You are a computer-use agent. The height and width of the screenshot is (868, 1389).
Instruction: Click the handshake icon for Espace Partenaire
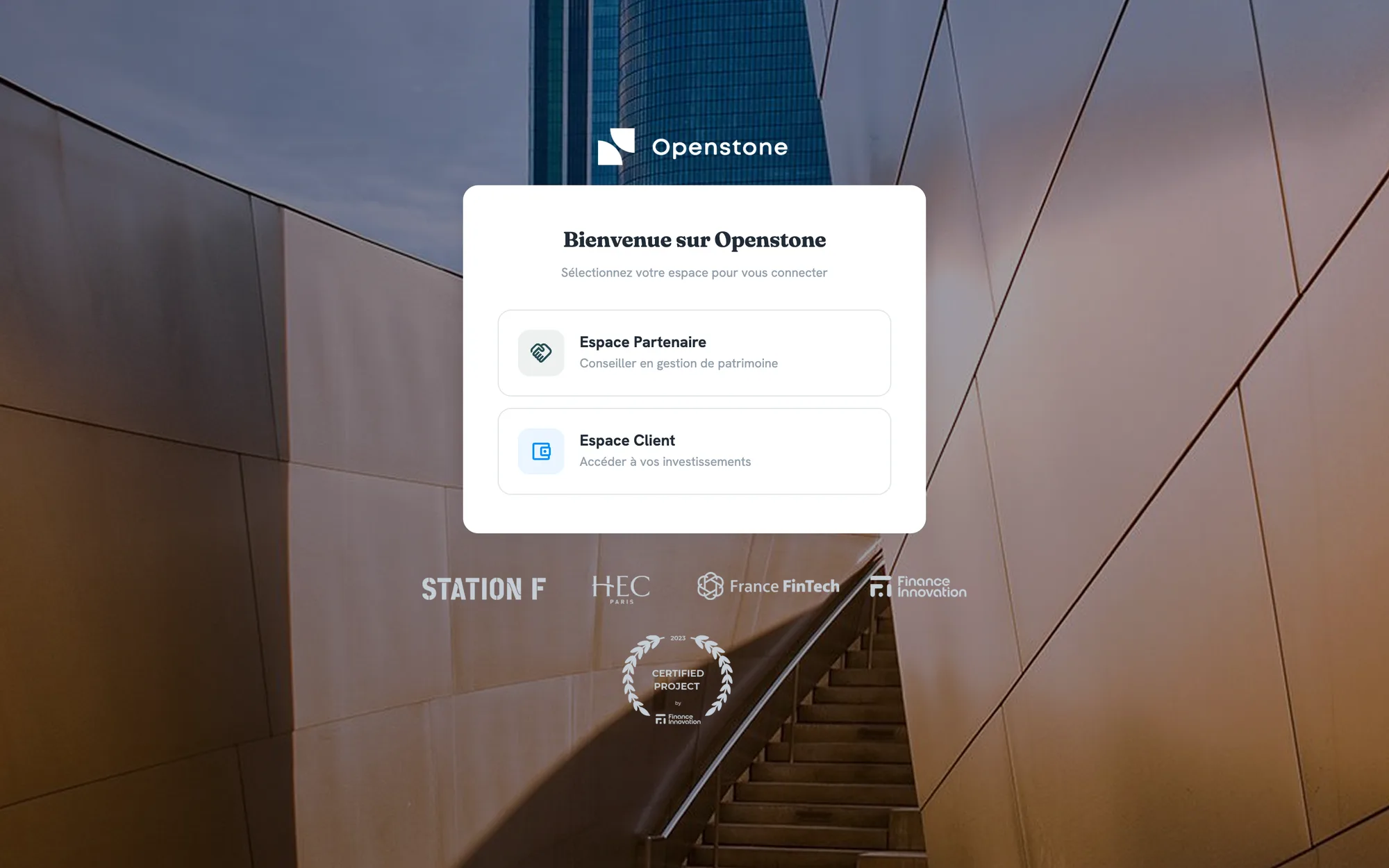pyautogui.click(x=541, y=353)
